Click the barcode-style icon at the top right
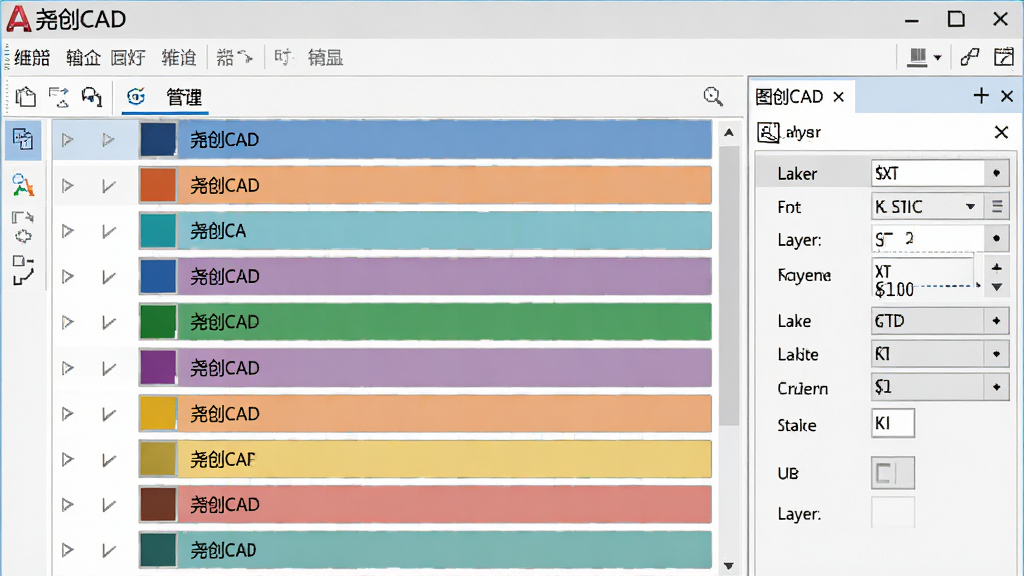Viewport: 1024px width, 576px height. click(918, 57)
